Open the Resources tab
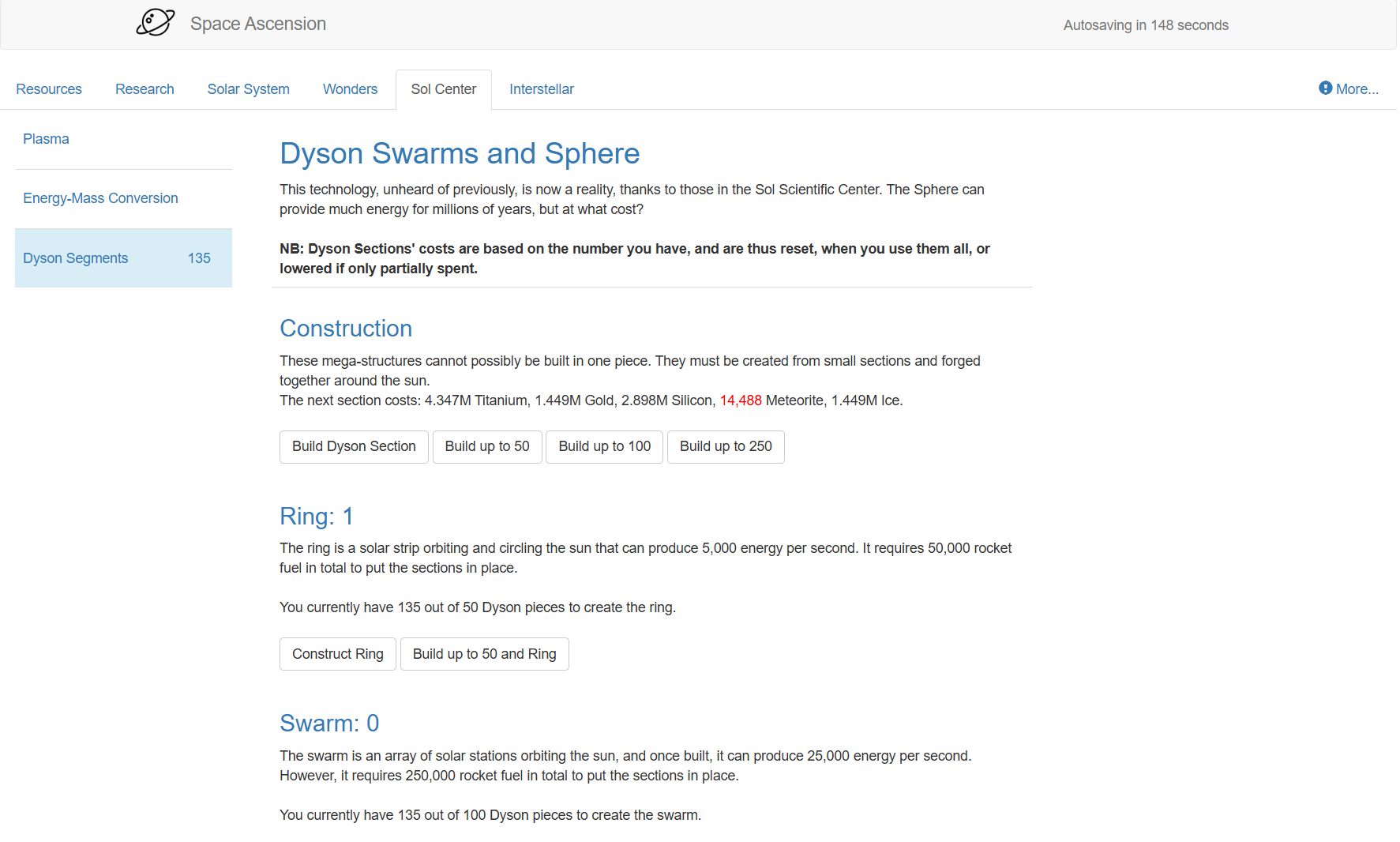 click(49, 89)
